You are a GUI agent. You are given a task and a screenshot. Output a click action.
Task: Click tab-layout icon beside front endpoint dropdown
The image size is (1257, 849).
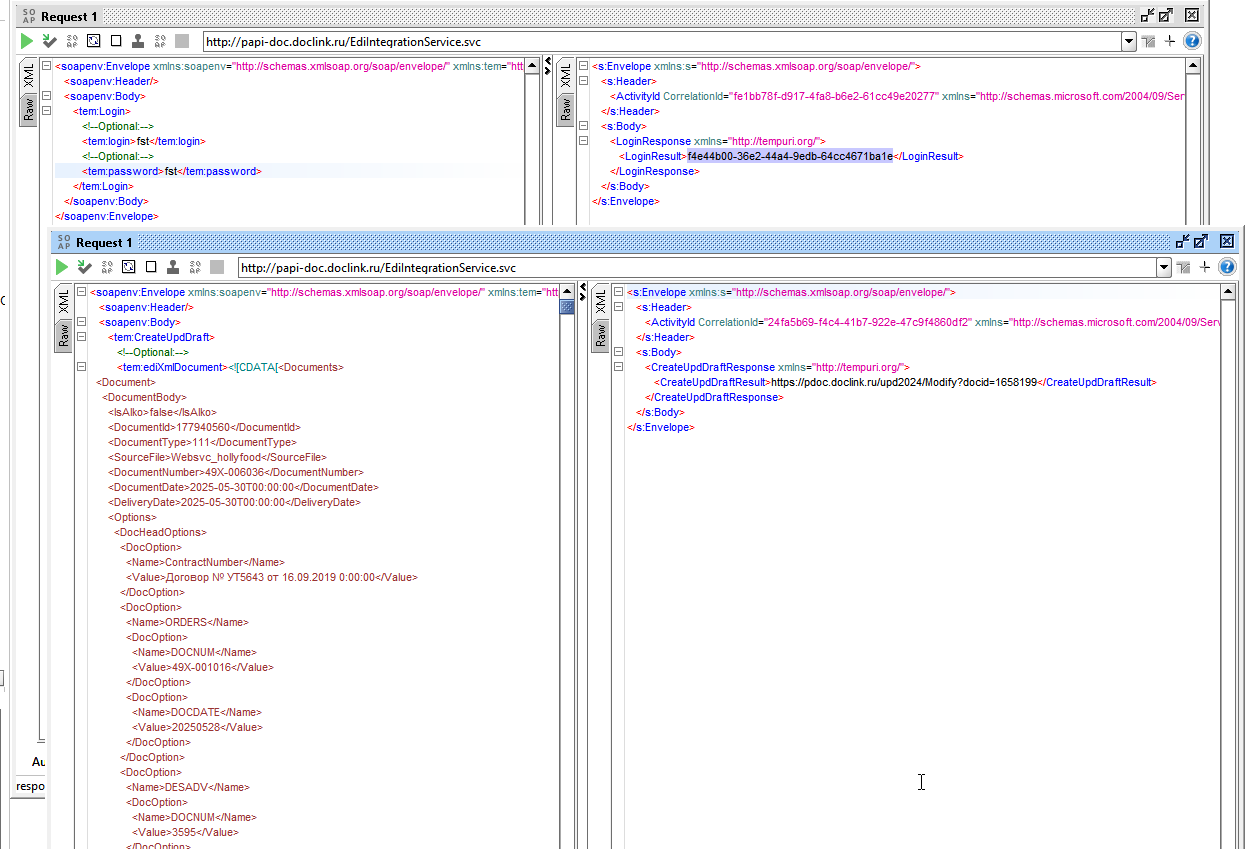click(1184, 267)
